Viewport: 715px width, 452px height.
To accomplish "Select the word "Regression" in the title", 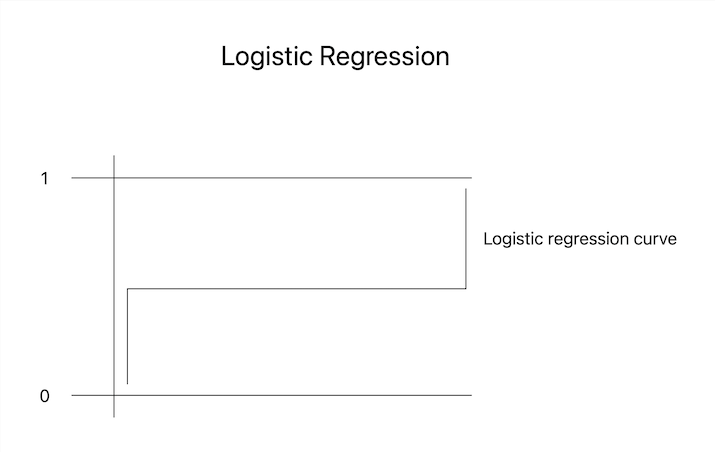I will tap(383, 57).
